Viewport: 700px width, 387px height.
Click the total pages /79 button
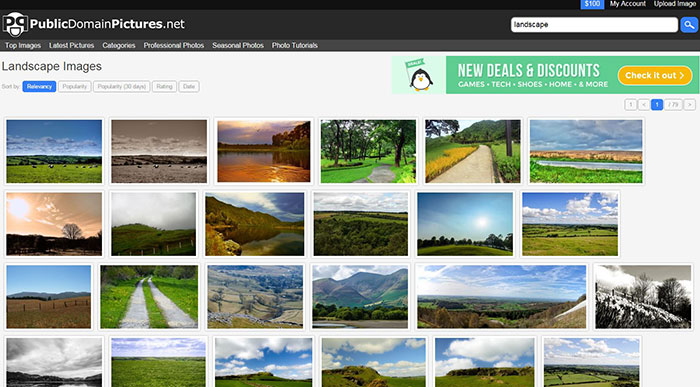click(673, 105)
